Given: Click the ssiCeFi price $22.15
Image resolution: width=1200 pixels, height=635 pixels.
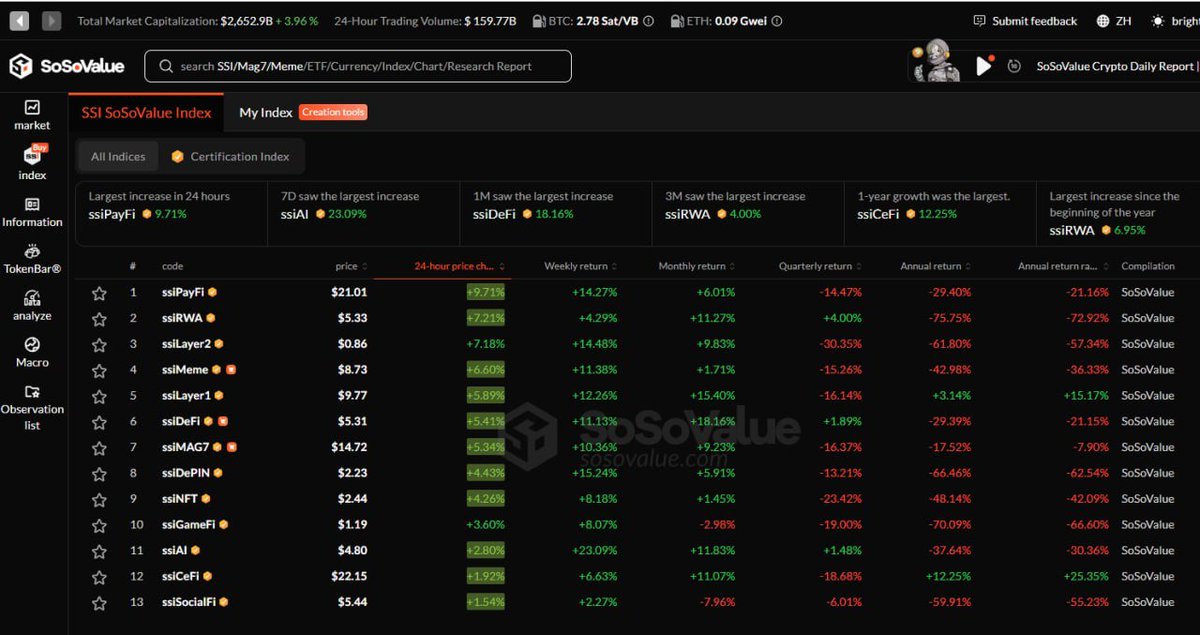Looking at the screenshot, I should 350,577.
